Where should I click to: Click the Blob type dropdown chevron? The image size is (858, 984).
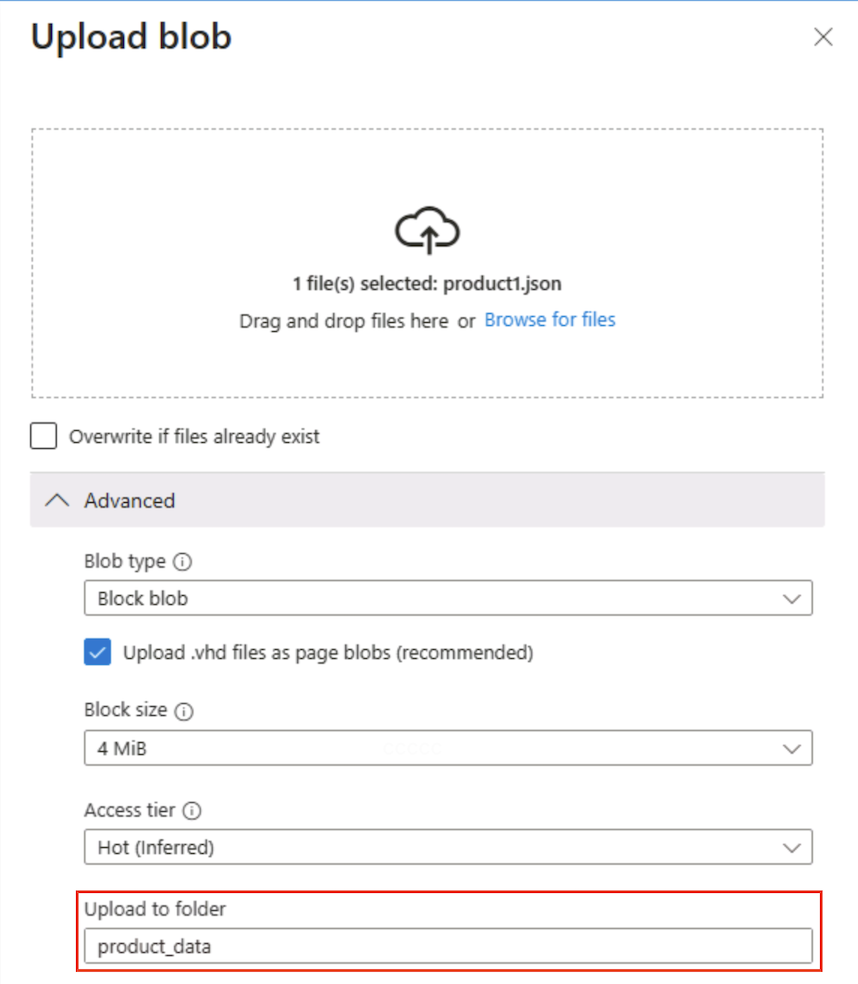pos(793,598)
